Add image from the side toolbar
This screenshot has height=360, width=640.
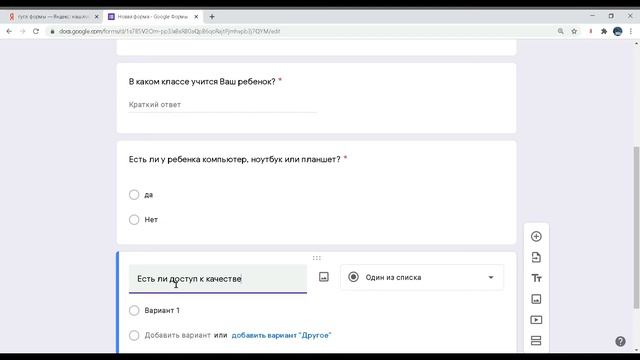tap(536, 299)
